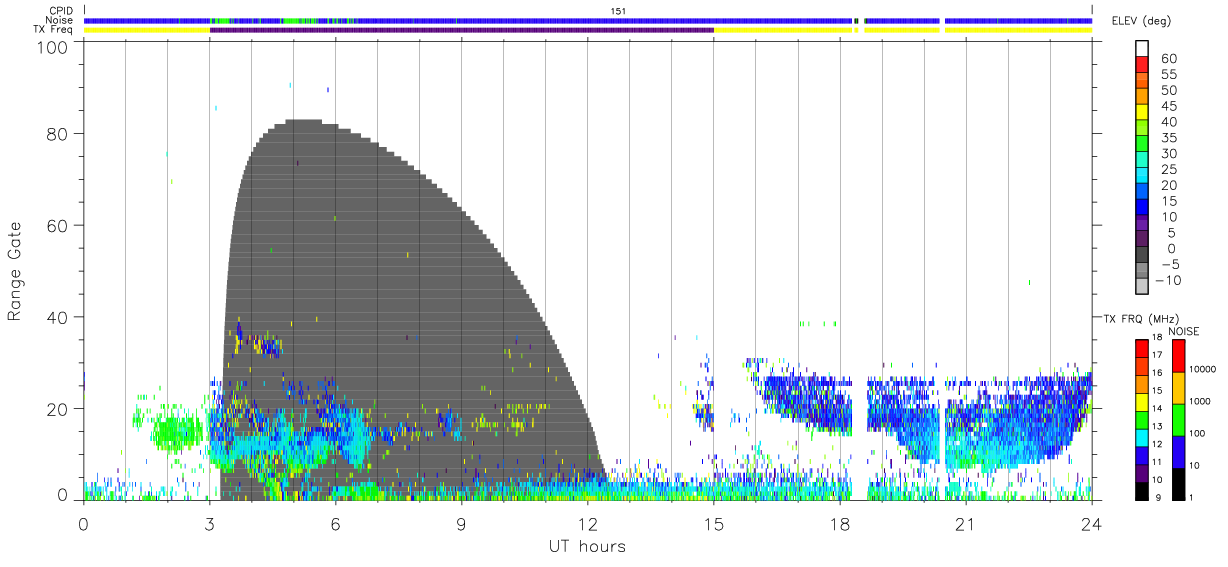
Task: Click the ELEV (deg) colorbar title
Action: tap(1143, 22)
